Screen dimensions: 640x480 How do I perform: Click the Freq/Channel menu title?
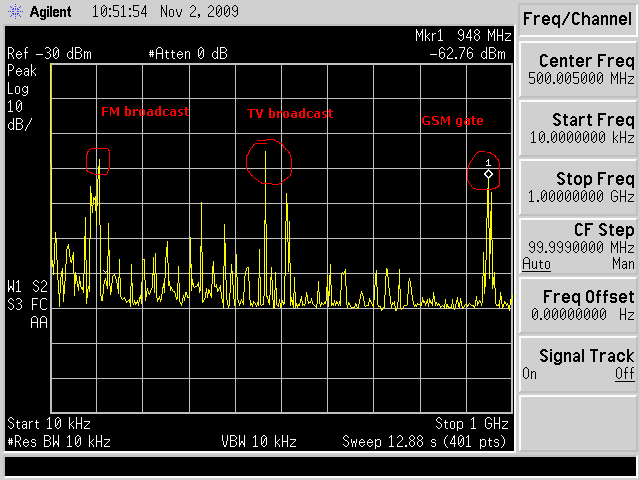[x=577, y=19]
